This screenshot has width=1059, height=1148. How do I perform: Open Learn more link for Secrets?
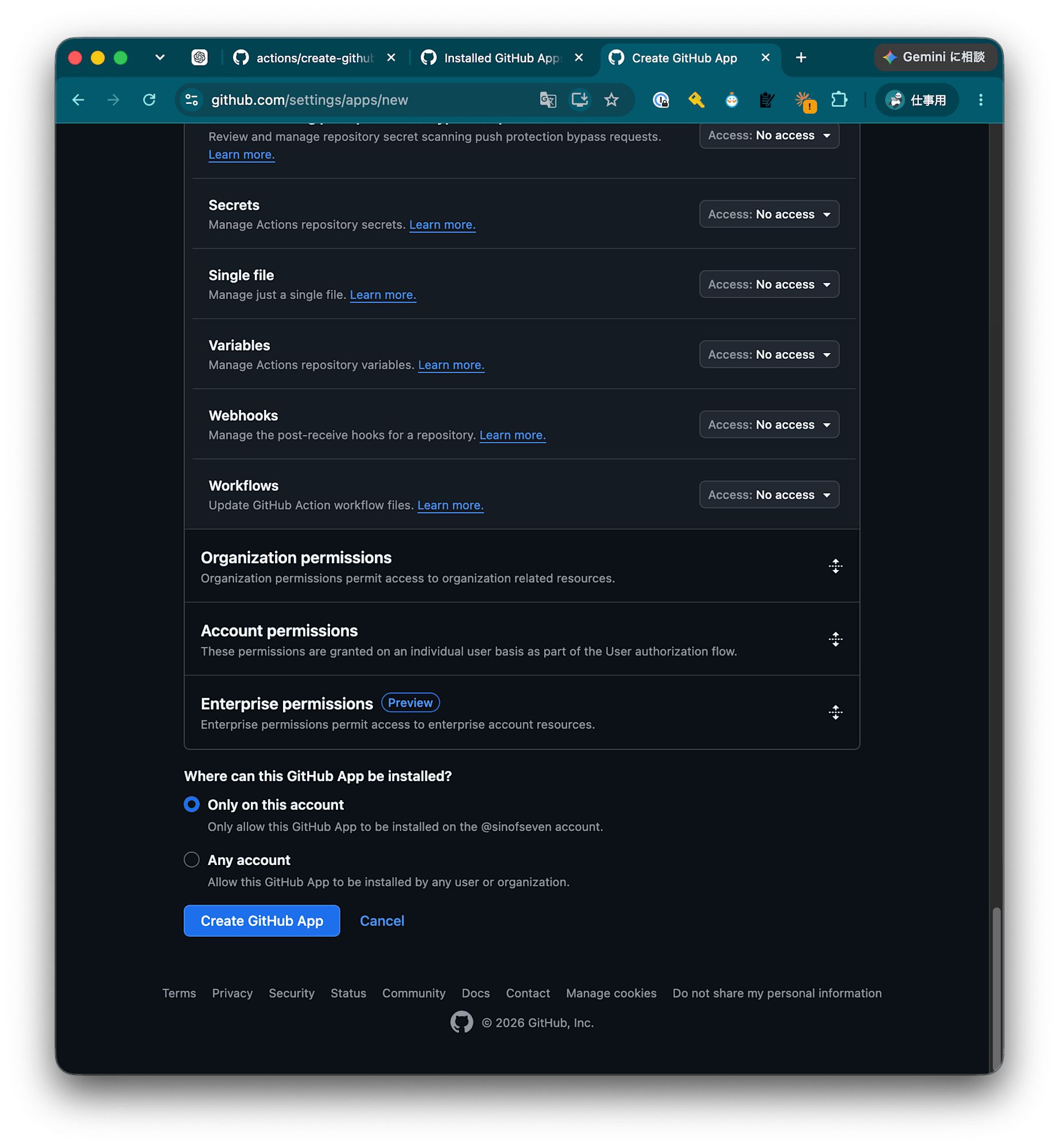click(442, 224)
